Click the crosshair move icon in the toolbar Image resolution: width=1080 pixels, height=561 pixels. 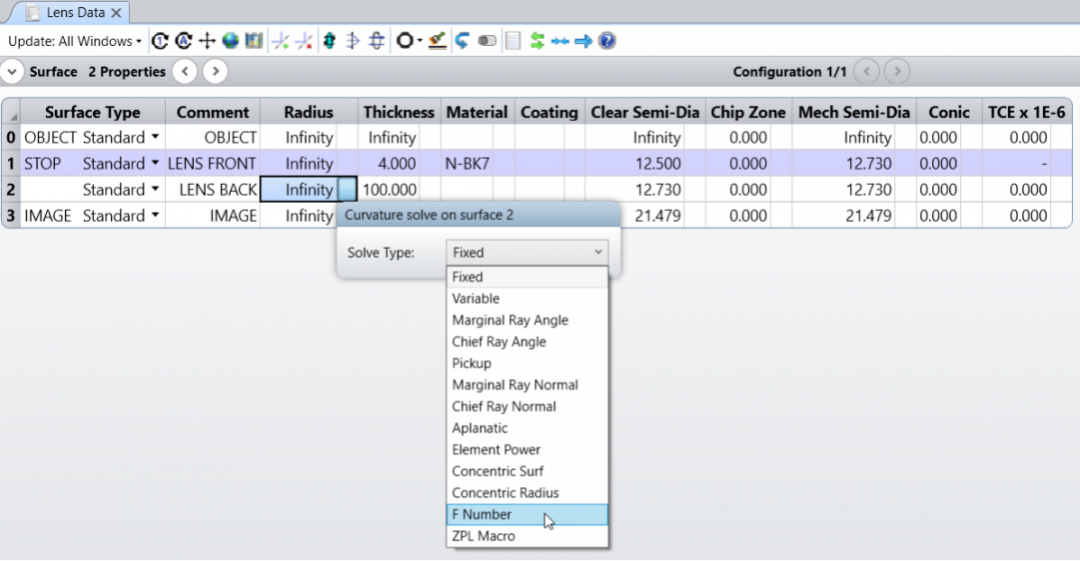click(207, 41)
